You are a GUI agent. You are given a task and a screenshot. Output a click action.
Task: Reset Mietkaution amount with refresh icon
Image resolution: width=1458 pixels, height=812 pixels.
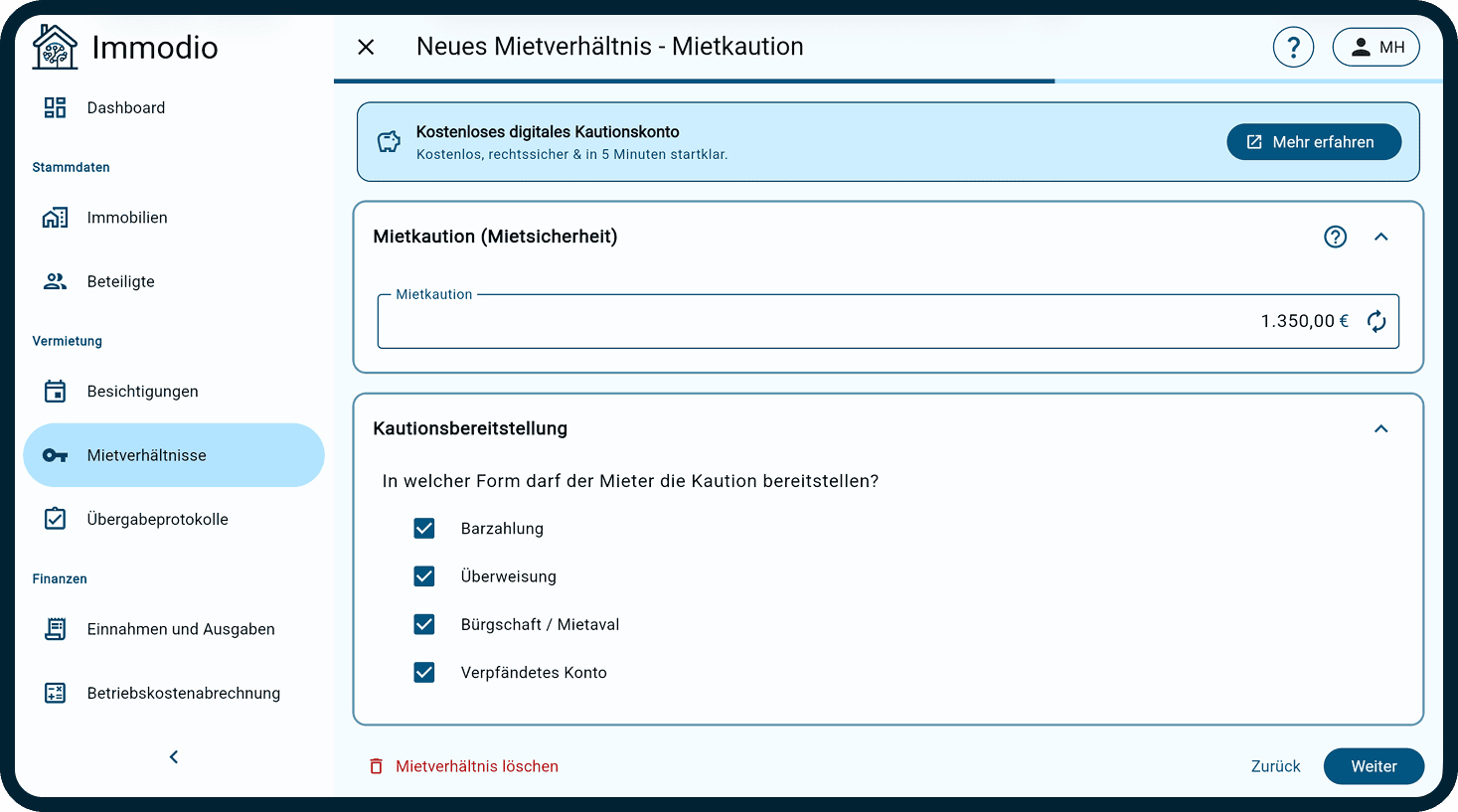point(1377,321)
